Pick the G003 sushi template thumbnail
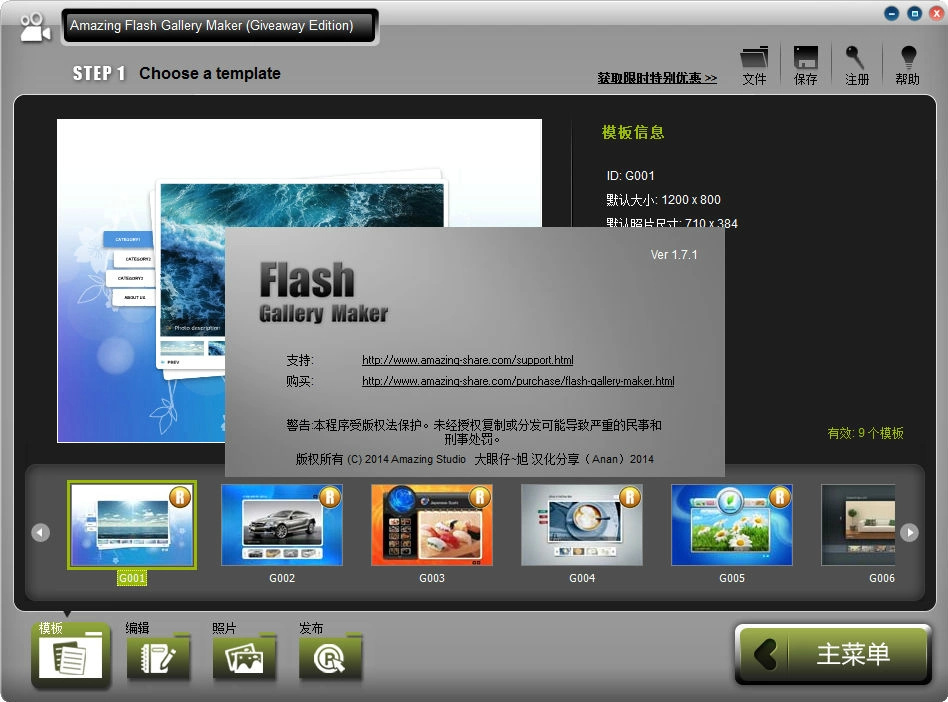The width and height of the screenshot is (948, 702). pyautogui.click(x=432, y=525)
